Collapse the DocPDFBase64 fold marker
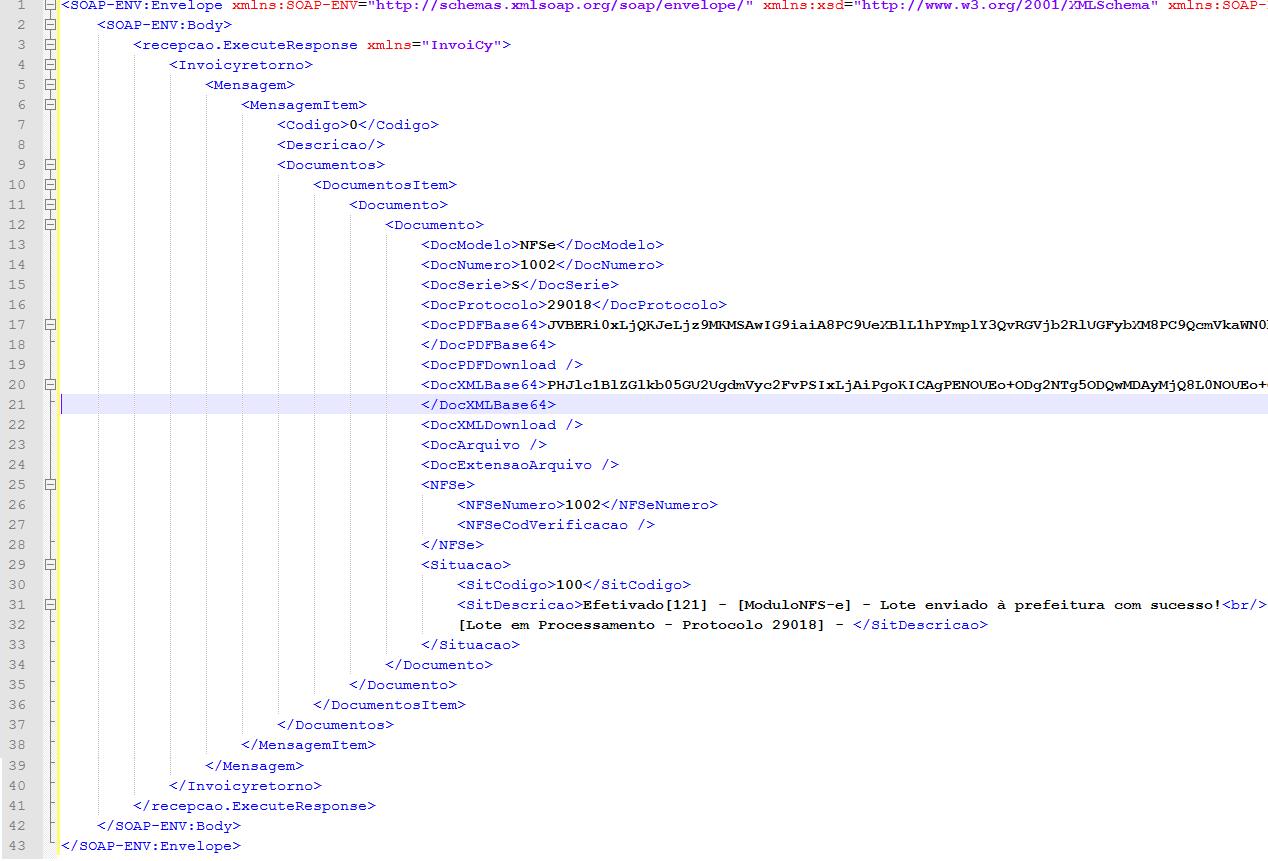The width and height of the screenshot is (1268, 861). coord(50,325)
